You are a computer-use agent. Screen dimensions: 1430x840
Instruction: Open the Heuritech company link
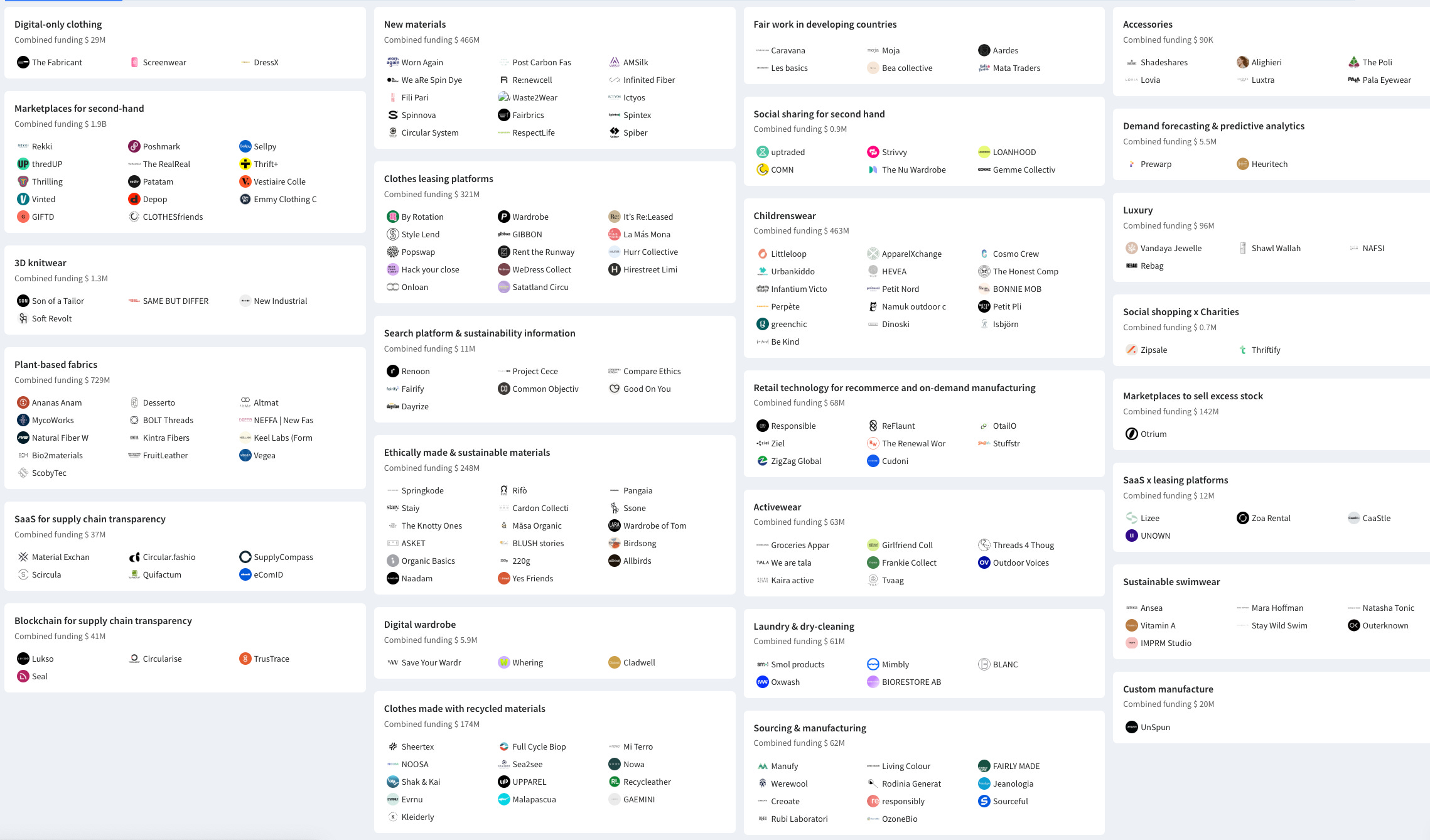click(1269, 164)
